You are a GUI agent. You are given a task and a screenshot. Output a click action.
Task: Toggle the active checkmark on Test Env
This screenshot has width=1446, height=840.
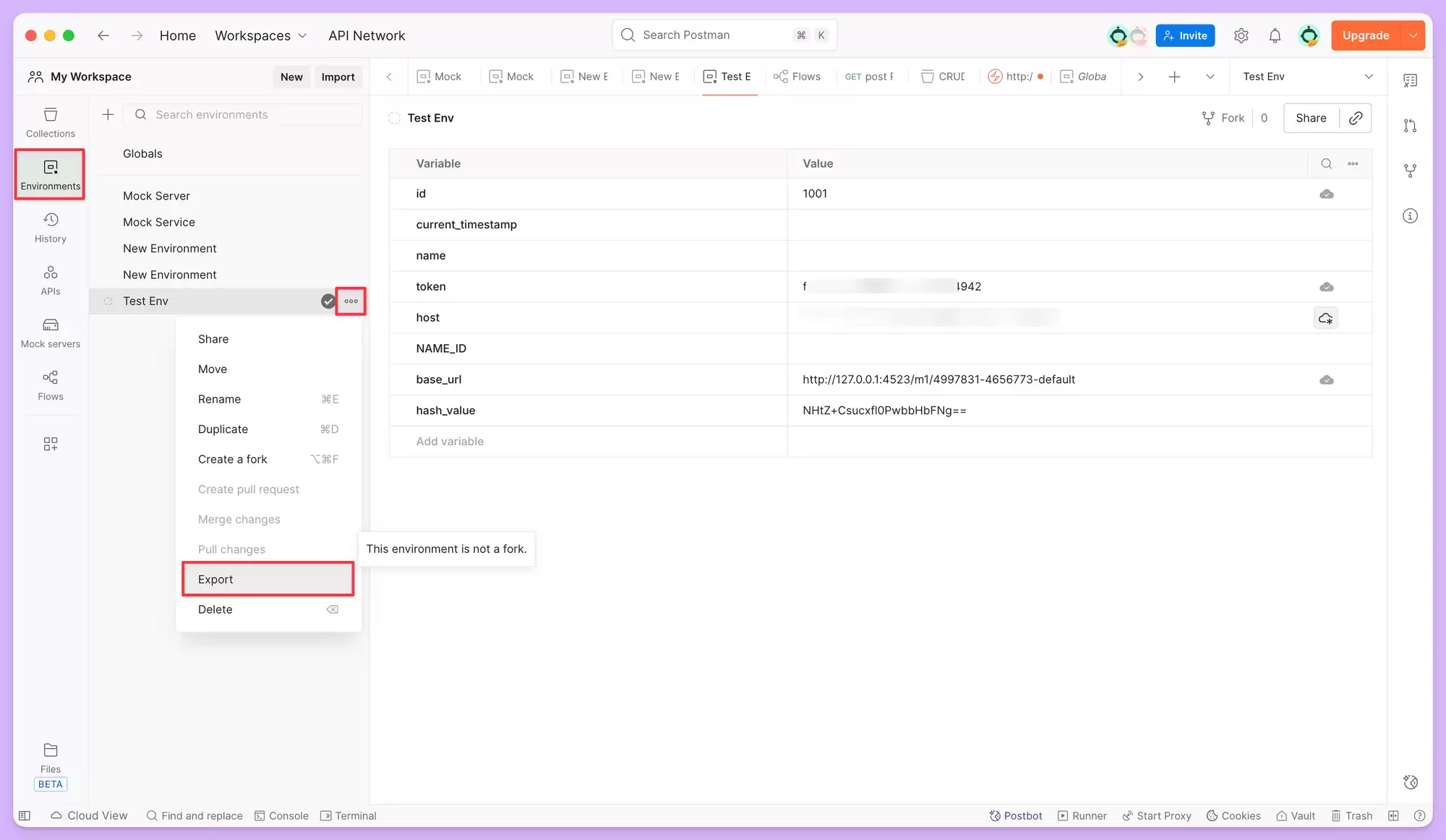328,301
